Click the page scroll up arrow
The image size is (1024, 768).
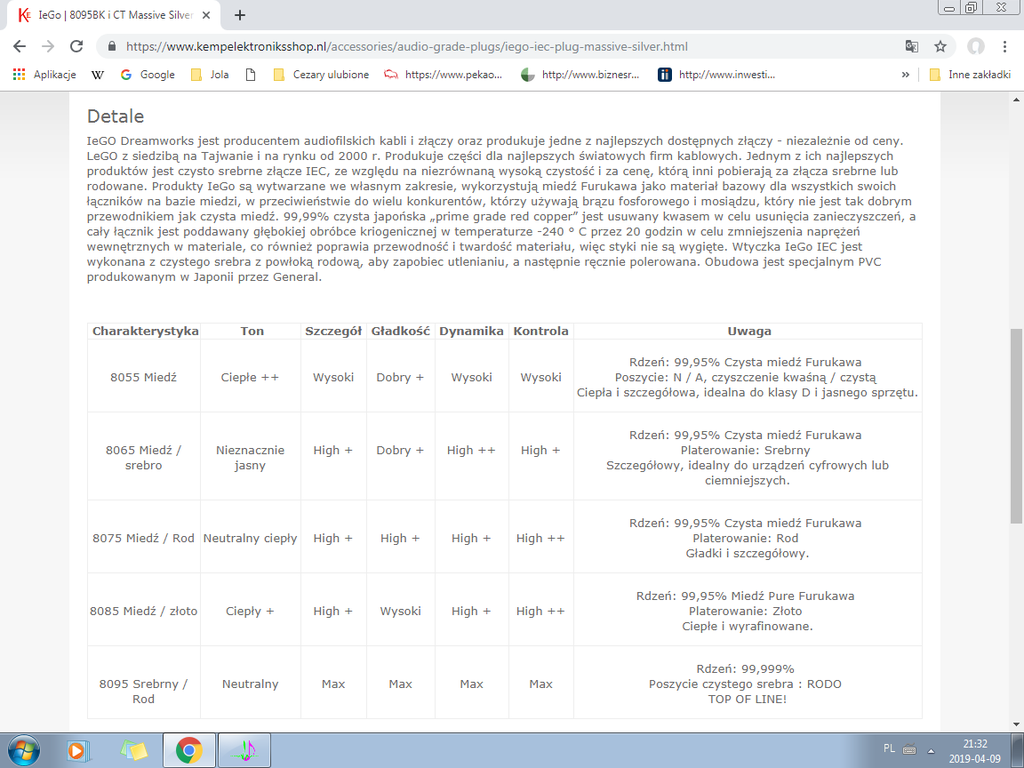click(x=1016, y=100)
